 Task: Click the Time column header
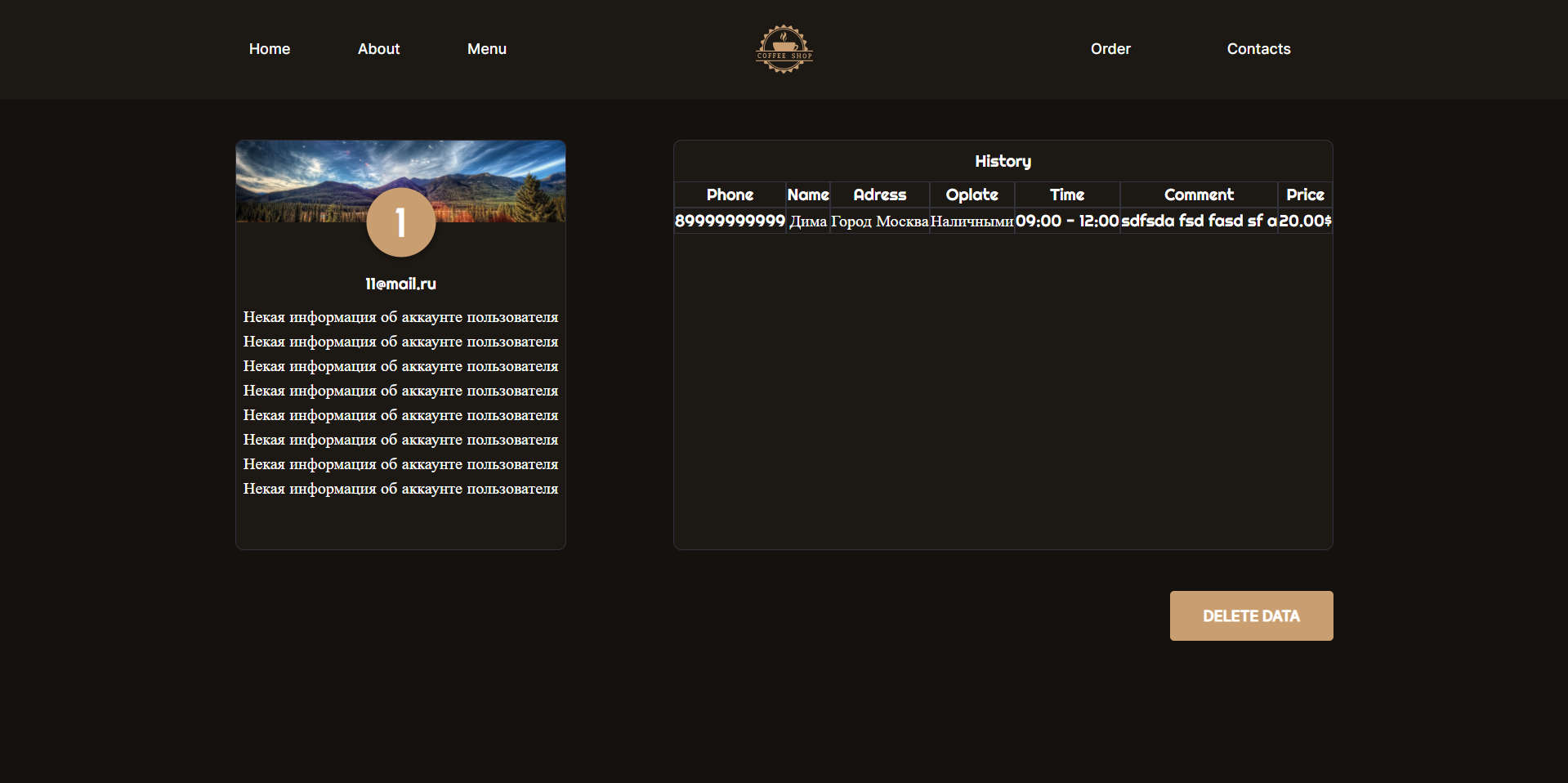click(x=1067, y=195)
